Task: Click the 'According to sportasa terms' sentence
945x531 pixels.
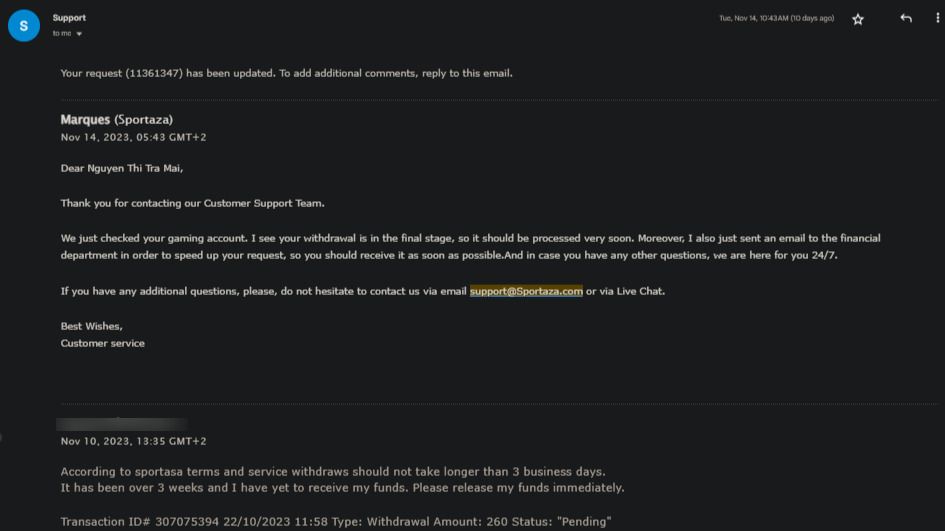Action: click(333, 471)
